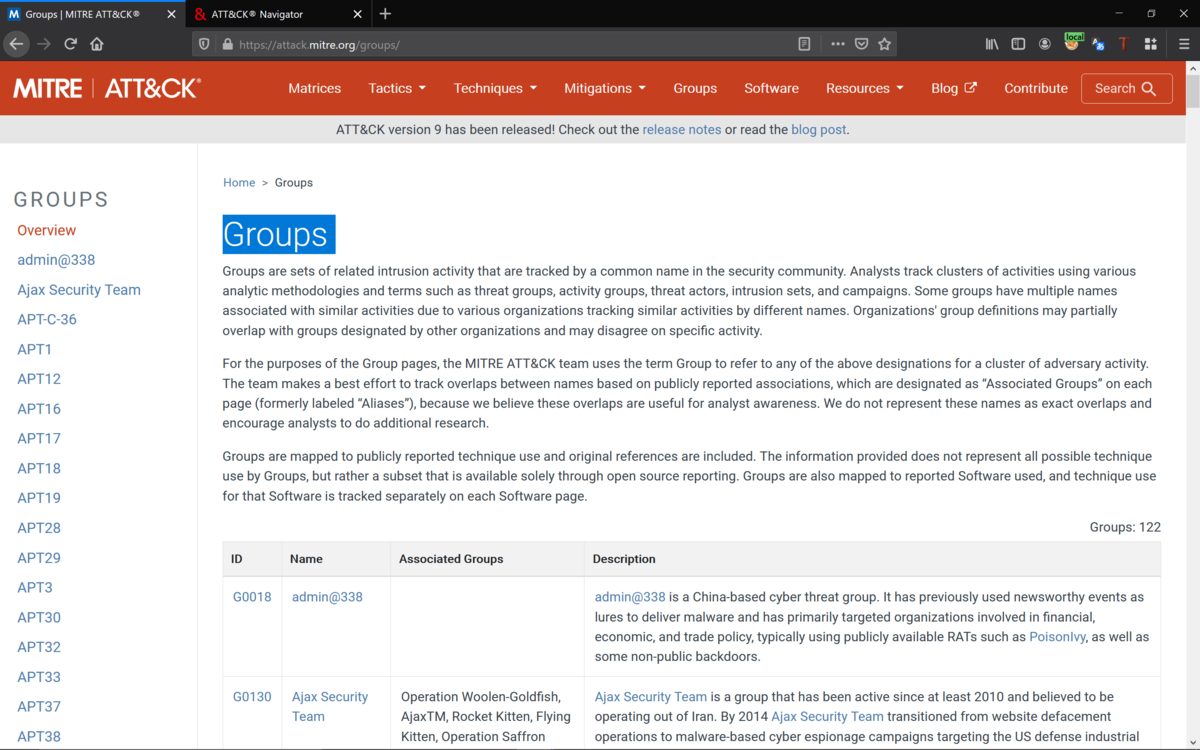Open admin@338 in the sidebar
Image resolution: width=1200 pixels, height=750 pixels.
pos(56,260)
